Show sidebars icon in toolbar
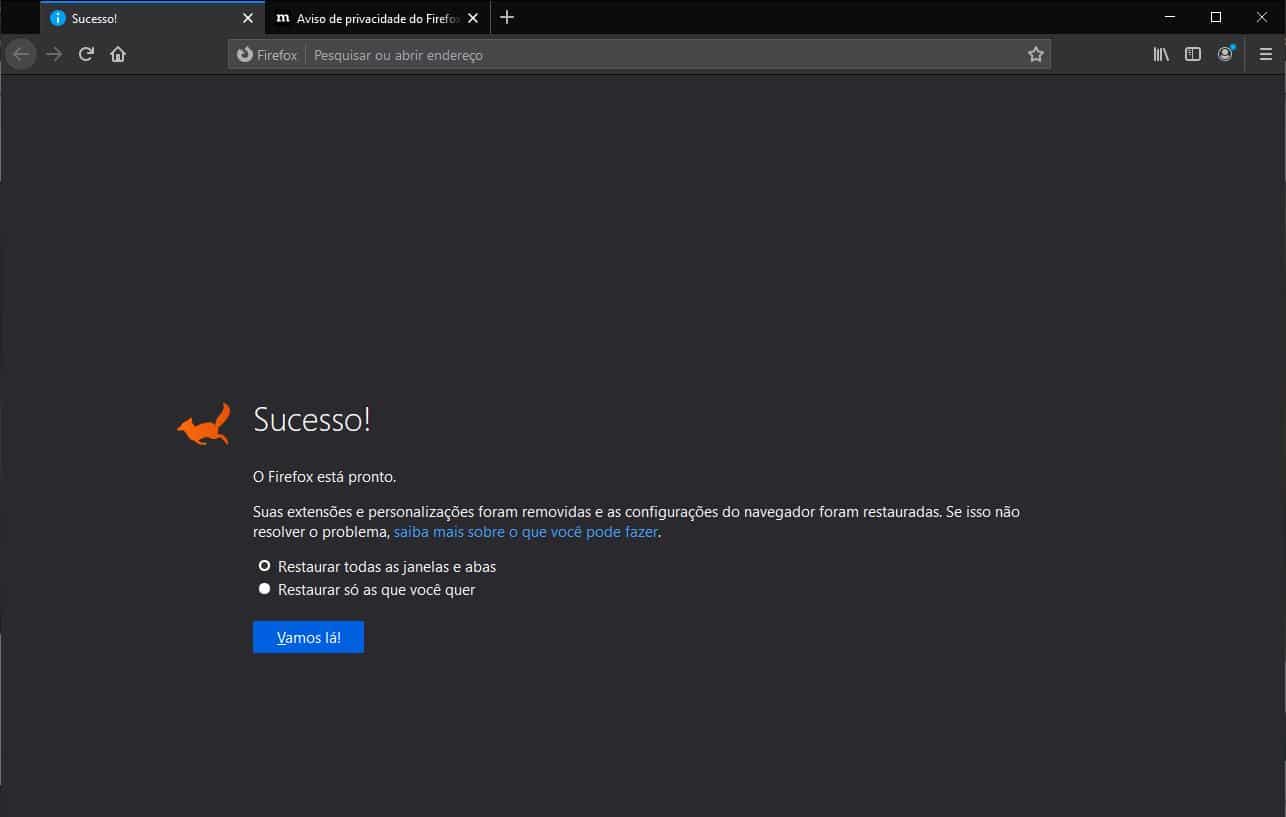Image resolution: width=1286 pixels, height=817 pixels. pos(1193,54)
